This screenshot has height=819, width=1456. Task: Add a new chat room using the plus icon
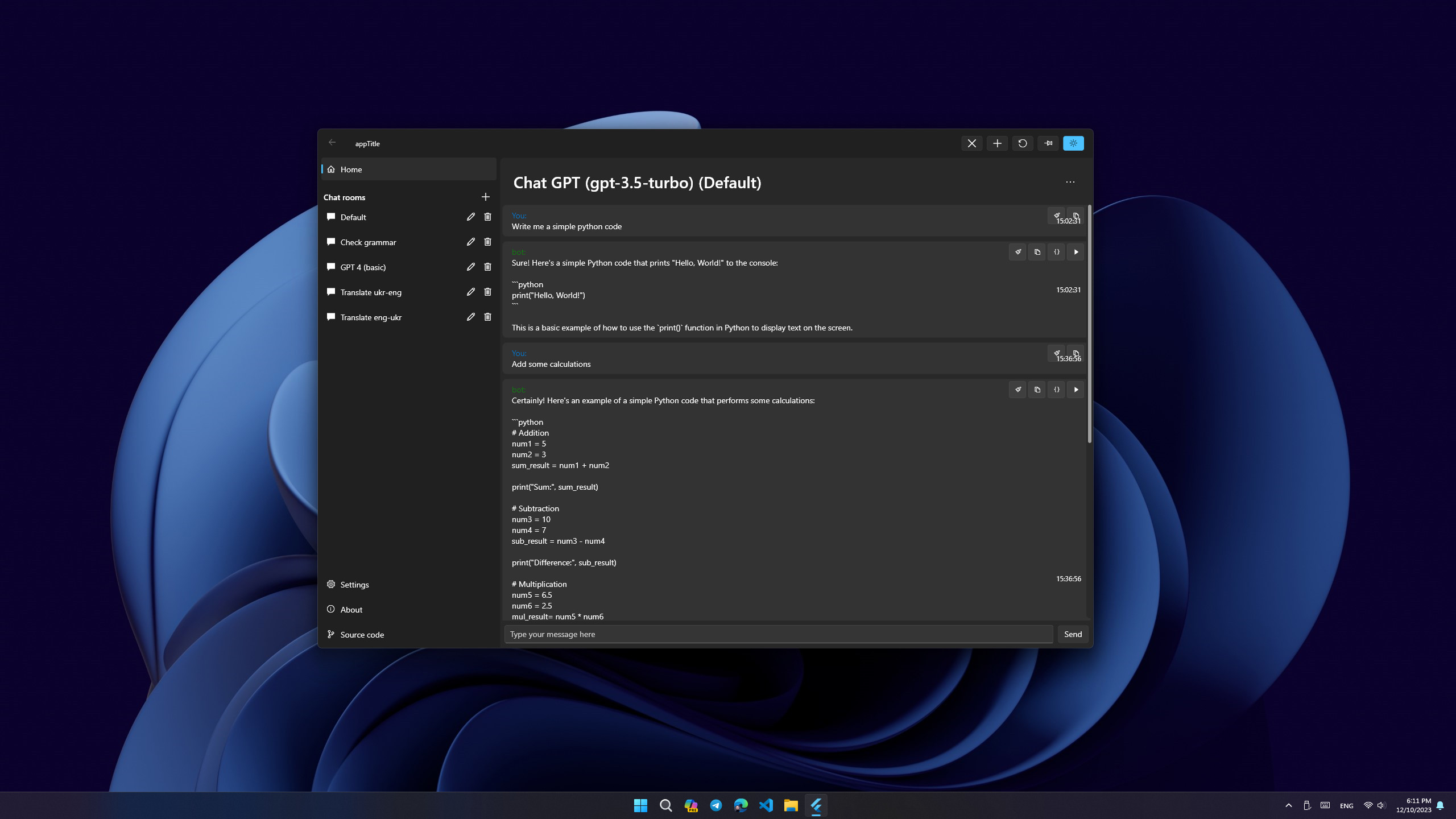pos(485,197)
